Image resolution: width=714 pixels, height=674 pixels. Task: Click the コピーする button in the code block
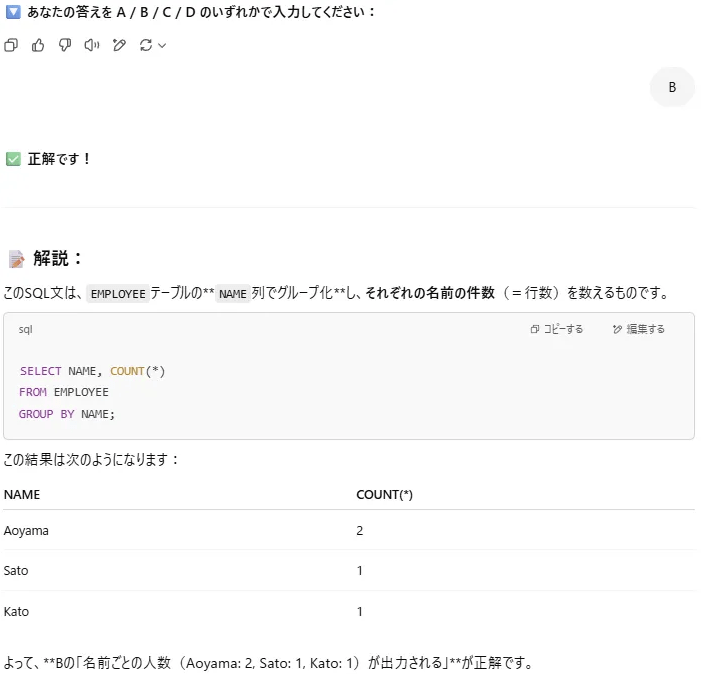pyautogui.click(x=557, y=329)
